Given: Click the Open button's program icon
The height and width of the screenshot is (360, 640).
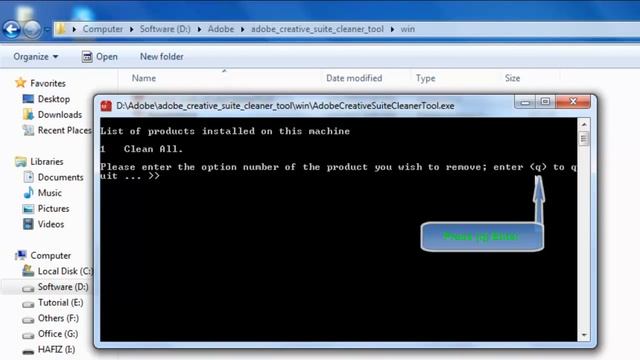Looking at the screenshot, I should click(87, 57).
